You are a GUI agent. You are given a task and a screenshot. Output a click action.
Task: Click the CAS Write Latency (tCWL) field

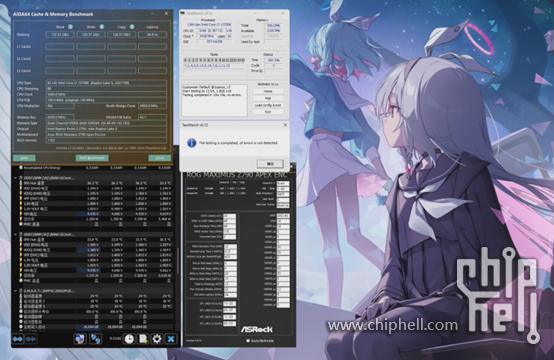(230, 295)
